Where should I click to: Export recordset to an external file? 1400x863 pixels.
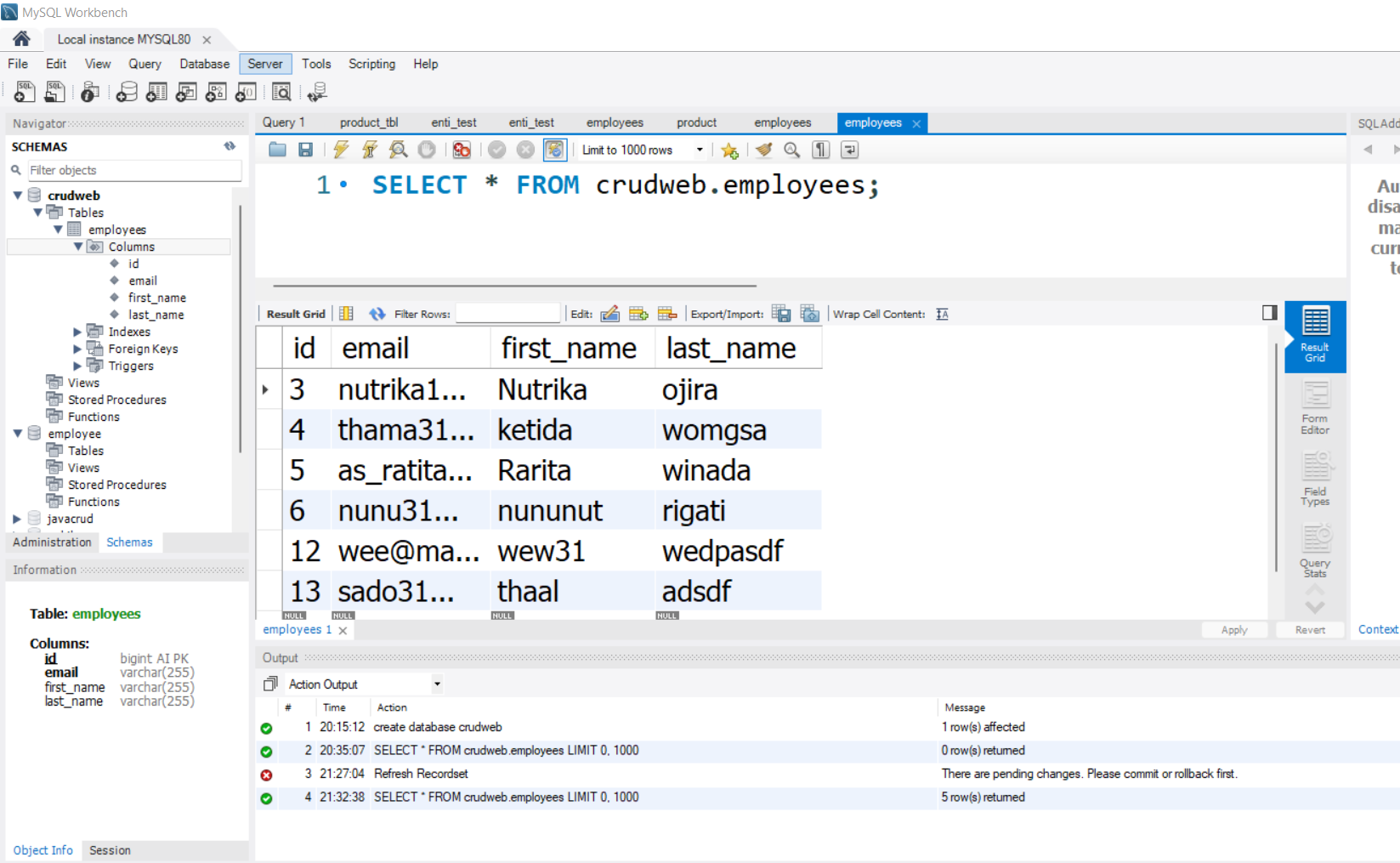click(x=780, y=314)
